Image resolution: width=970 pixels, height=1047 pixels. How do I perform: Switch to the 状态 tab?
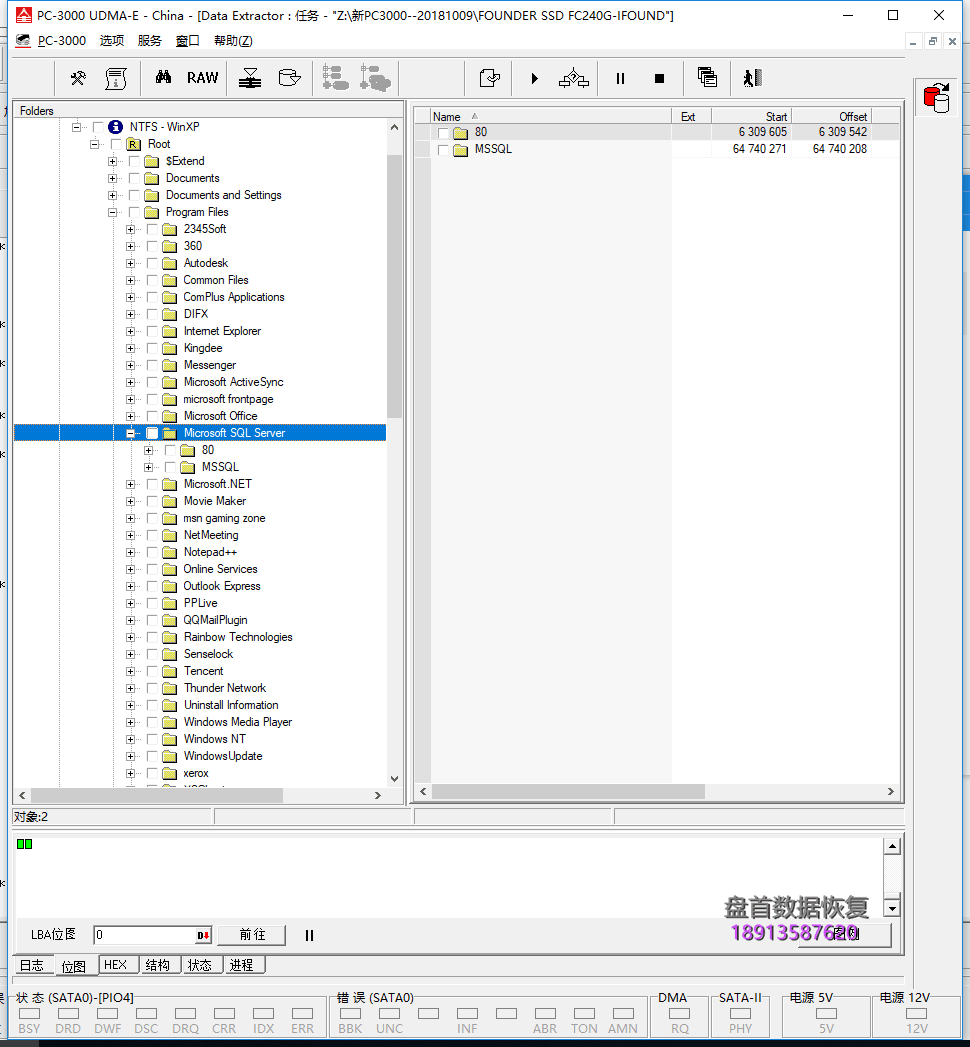[200, 965]
